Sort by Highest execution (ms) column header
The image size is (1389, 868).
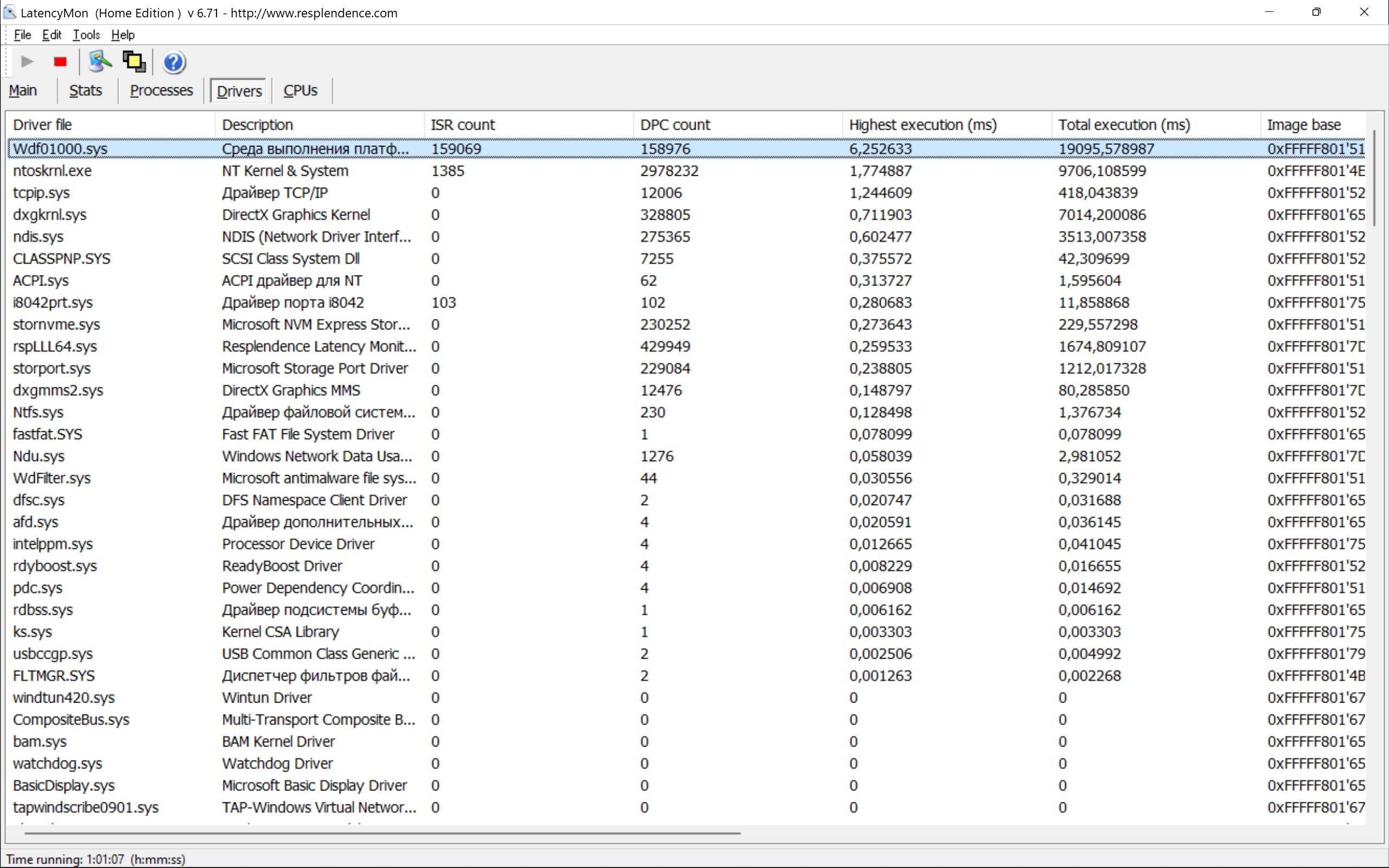(947, 125)
